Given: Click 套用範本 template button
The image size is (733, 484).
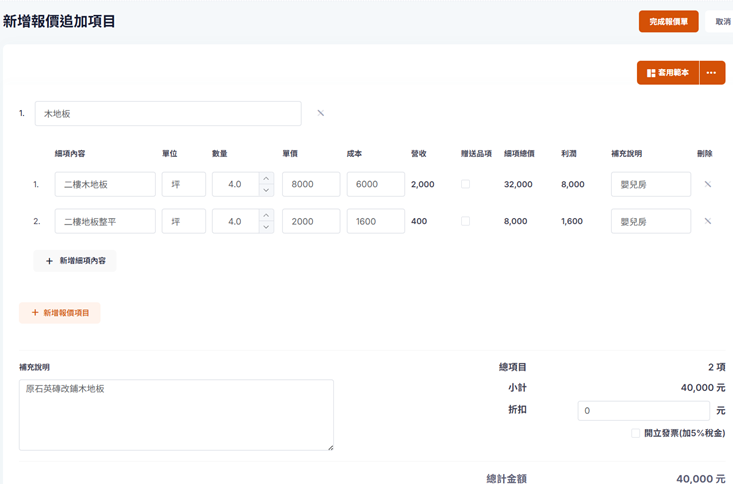Looking at the screenshot, I should click(668, 73).
